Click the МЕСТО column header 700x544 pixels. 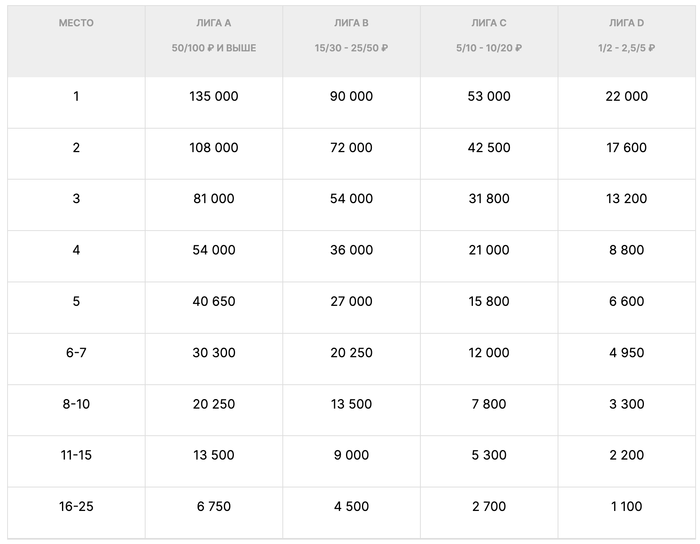[76, 22]
